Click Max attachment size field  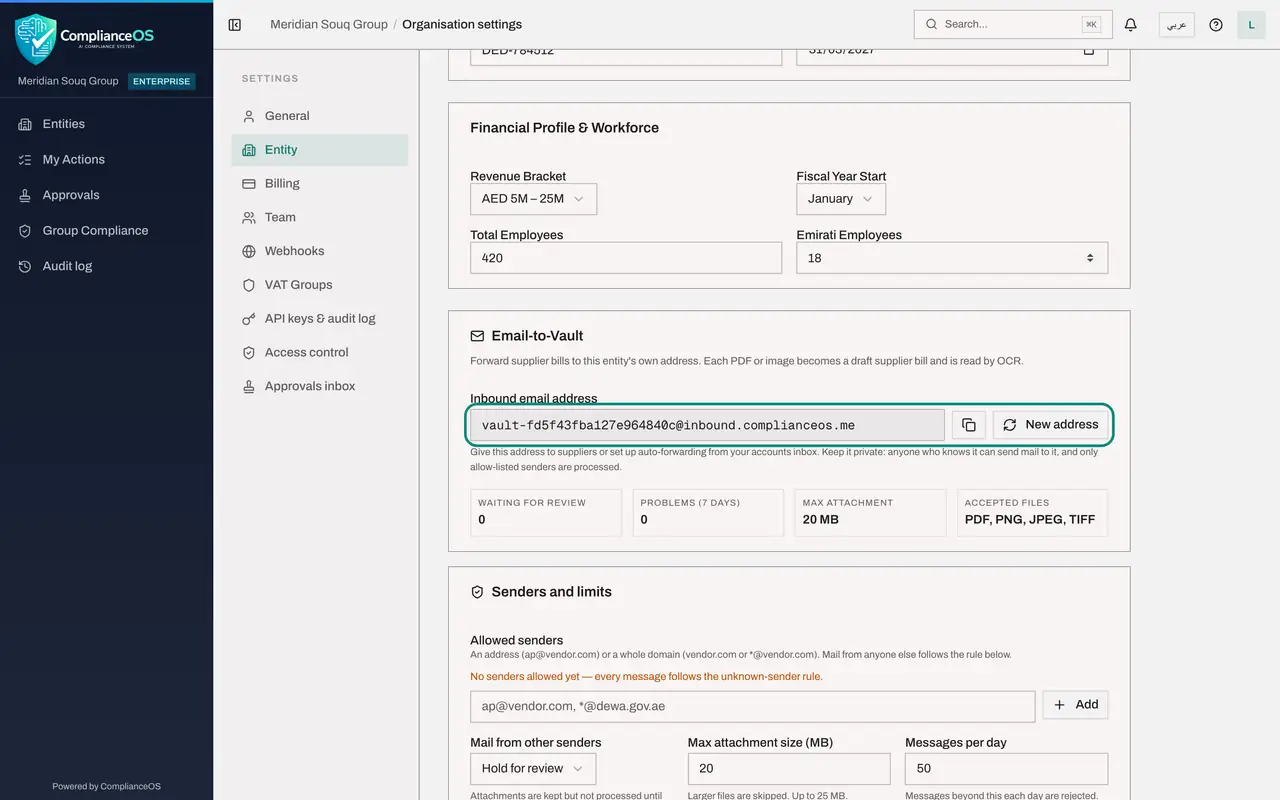click(x=789, y=769)
